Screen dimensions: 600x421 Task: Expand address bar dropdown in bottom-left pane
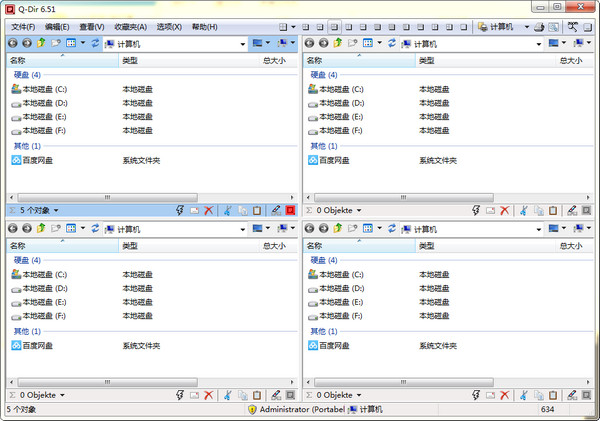pyautogui.click(x=243, y=230)
